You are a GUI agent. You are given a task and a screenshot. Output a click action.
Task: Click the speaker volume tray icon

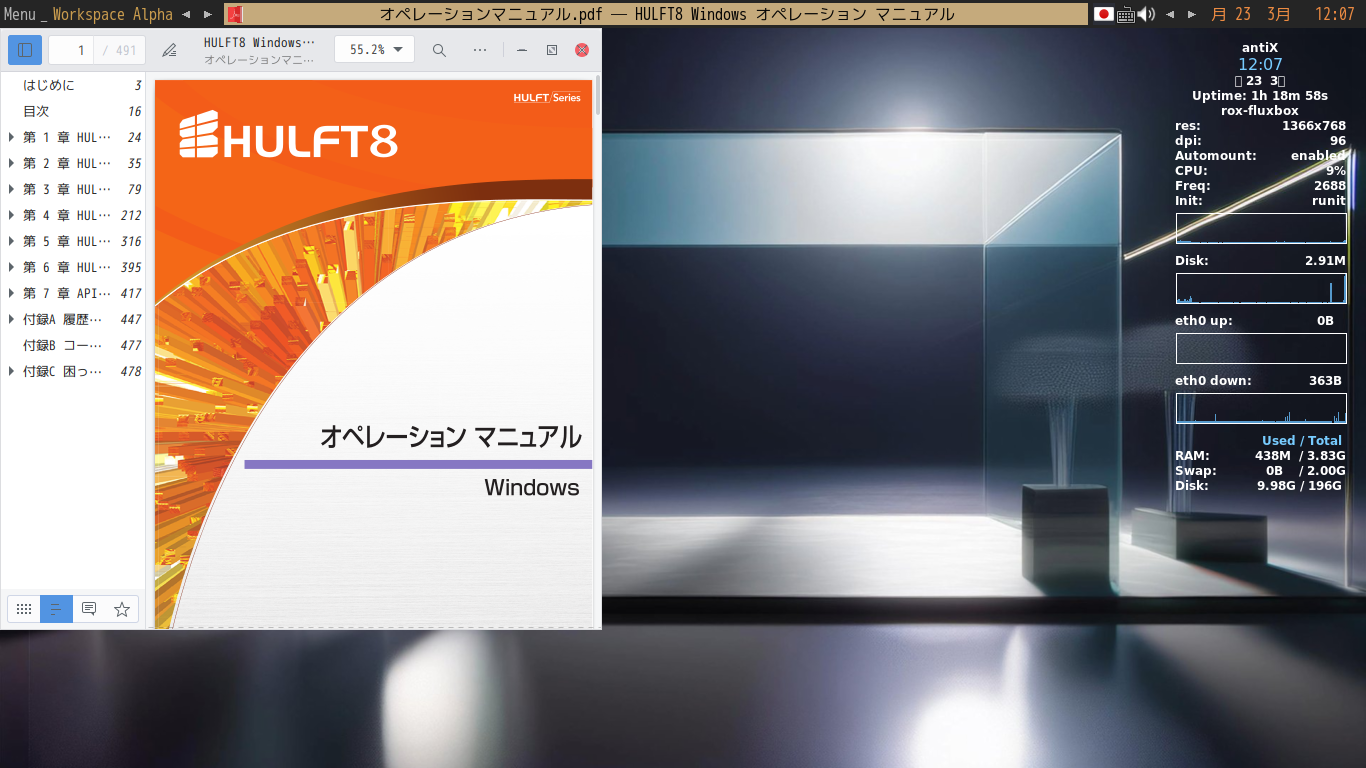pyautogui.click(x=1146, y=14)
